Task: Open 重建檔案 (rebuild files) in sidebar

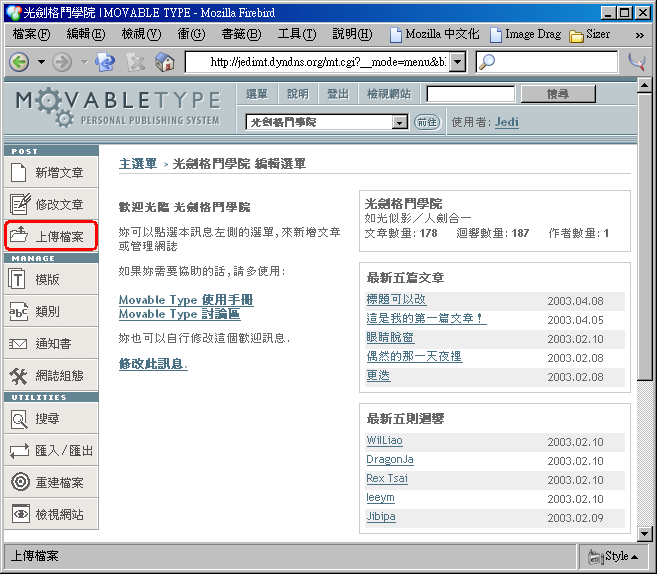Action: [x=51, y=482]
